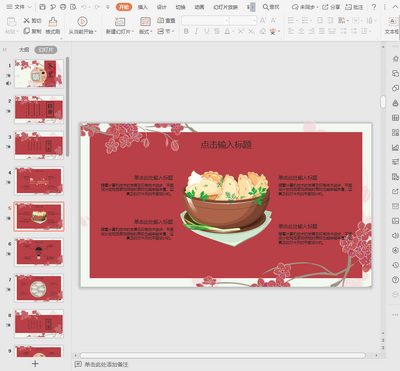
Task: Open the image pane icon in right sidebar
Action: coord(395,221)
